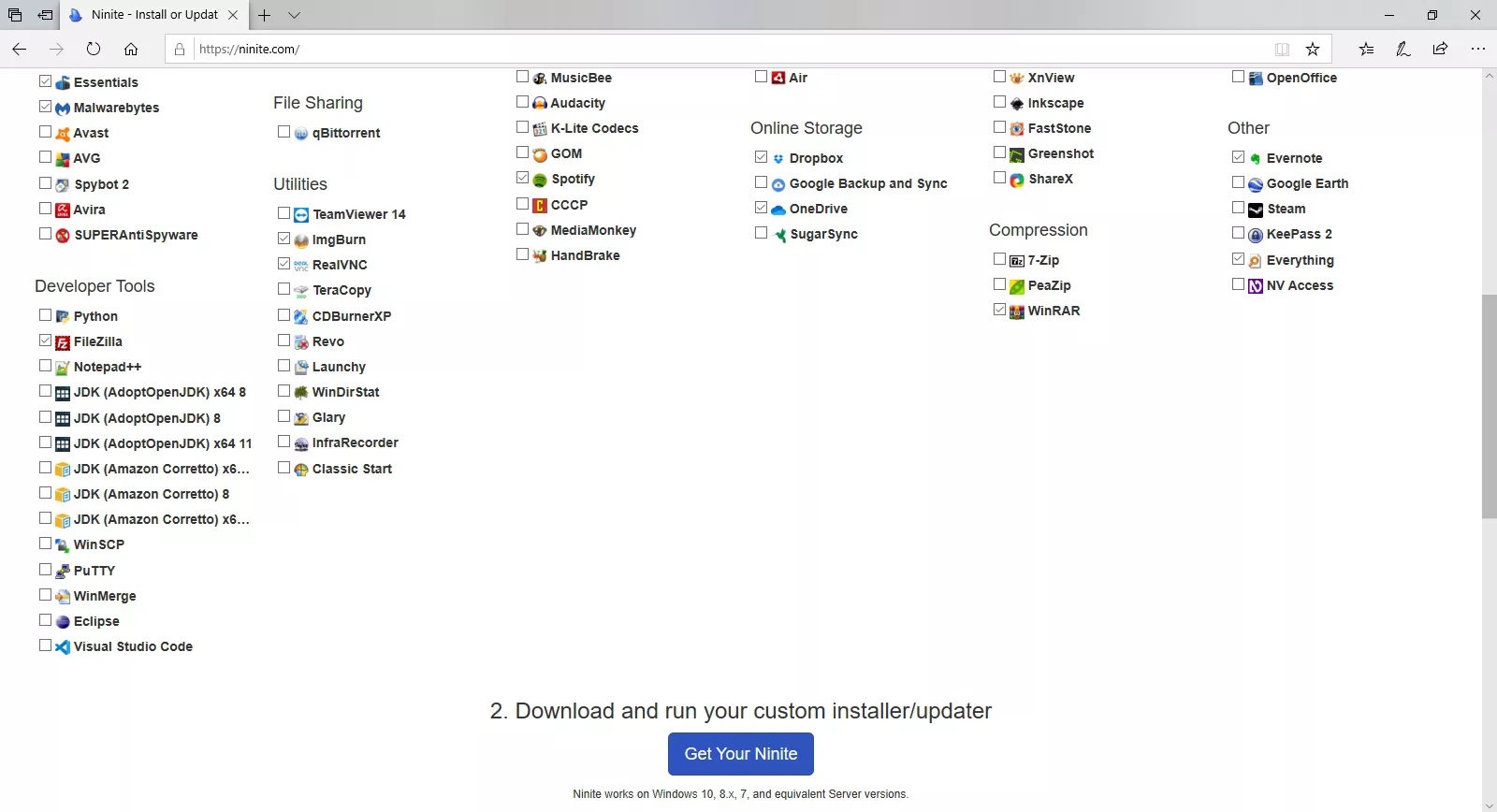1497x812 pixels.
Task: Open the reading view icon
Action: click(1282, 49)
